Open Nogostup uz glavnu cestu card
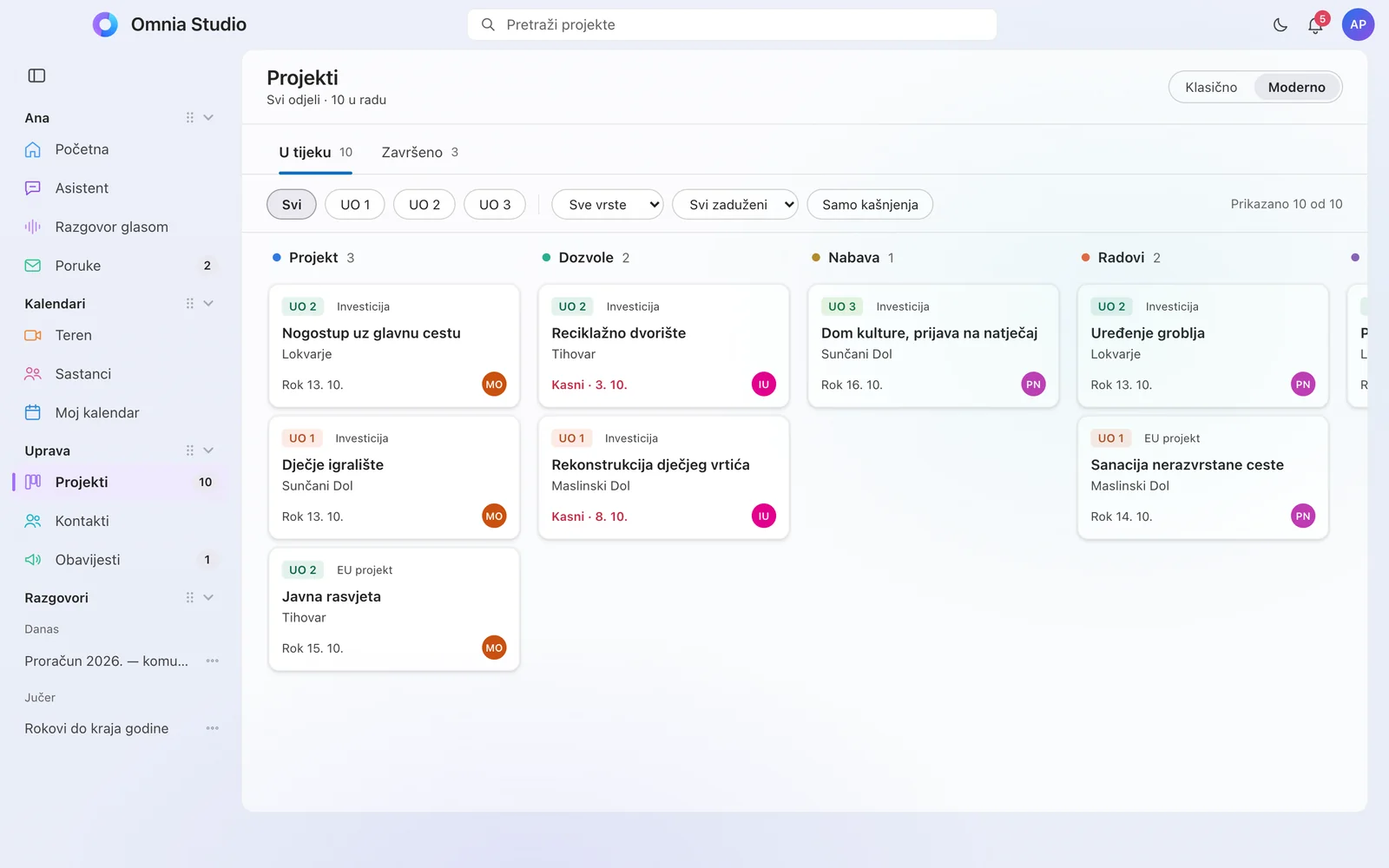Image resolution: width=1389 pixels, height=868 pixels. coord(394,345)
